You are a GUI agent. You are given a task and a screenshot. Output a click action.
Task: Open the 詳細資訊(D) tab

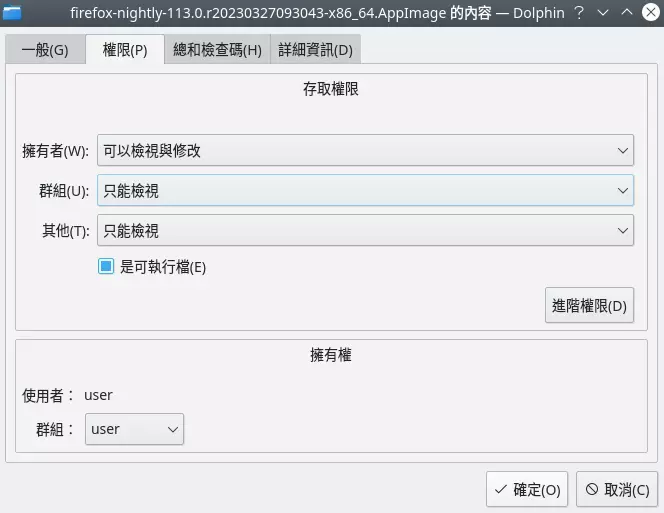315,50
